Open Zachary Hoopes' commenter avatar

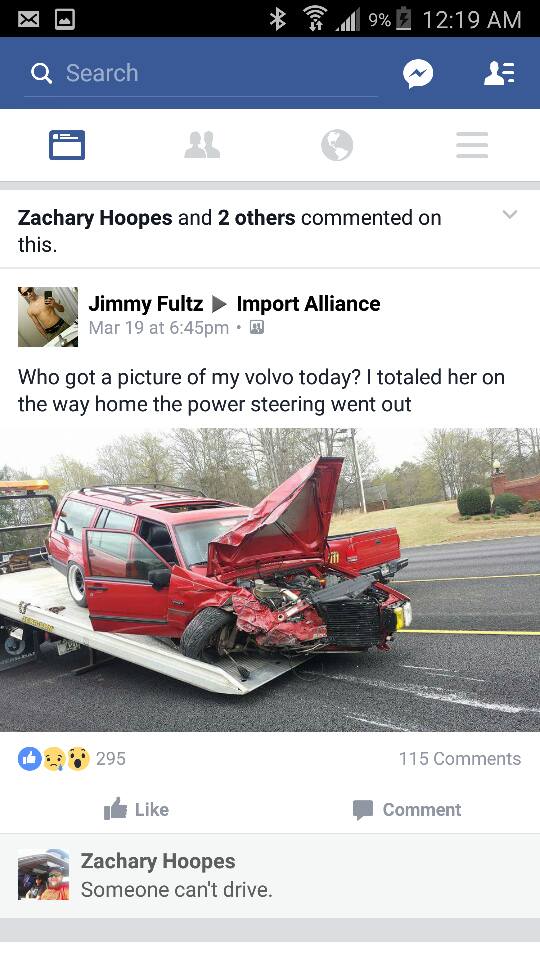click(43, 874)
